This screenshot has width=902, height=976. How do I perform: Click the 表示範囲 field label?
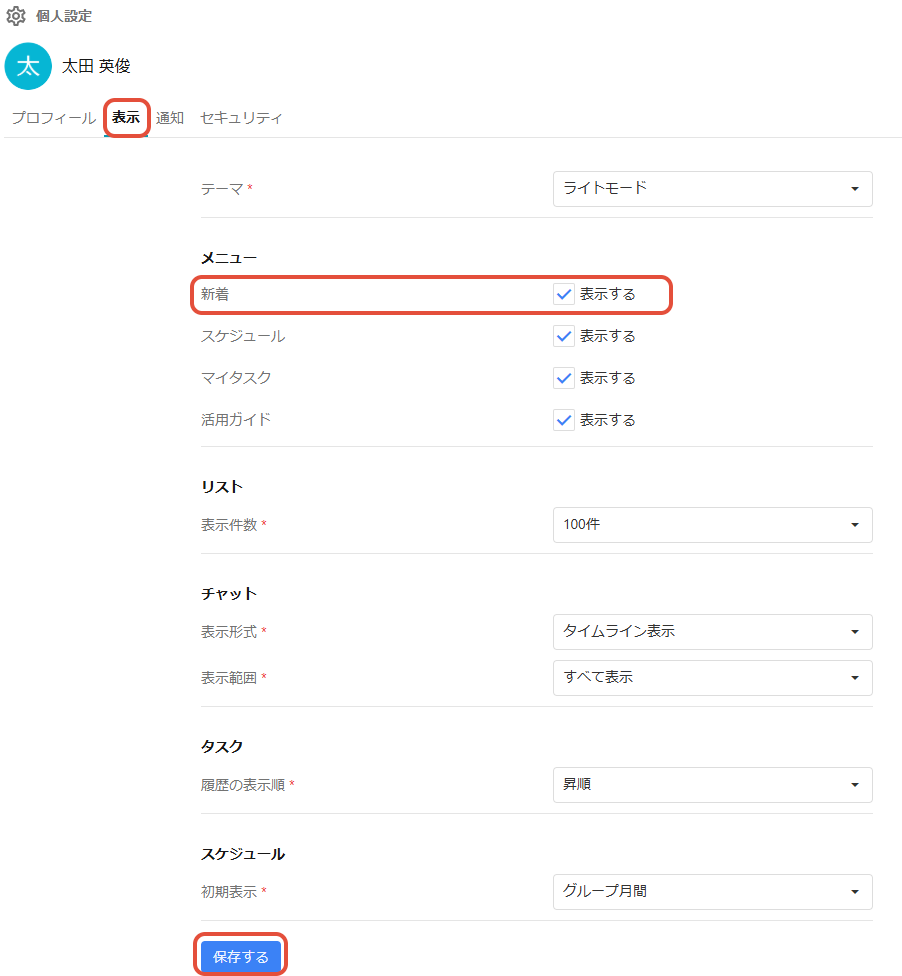click(229, 678)
